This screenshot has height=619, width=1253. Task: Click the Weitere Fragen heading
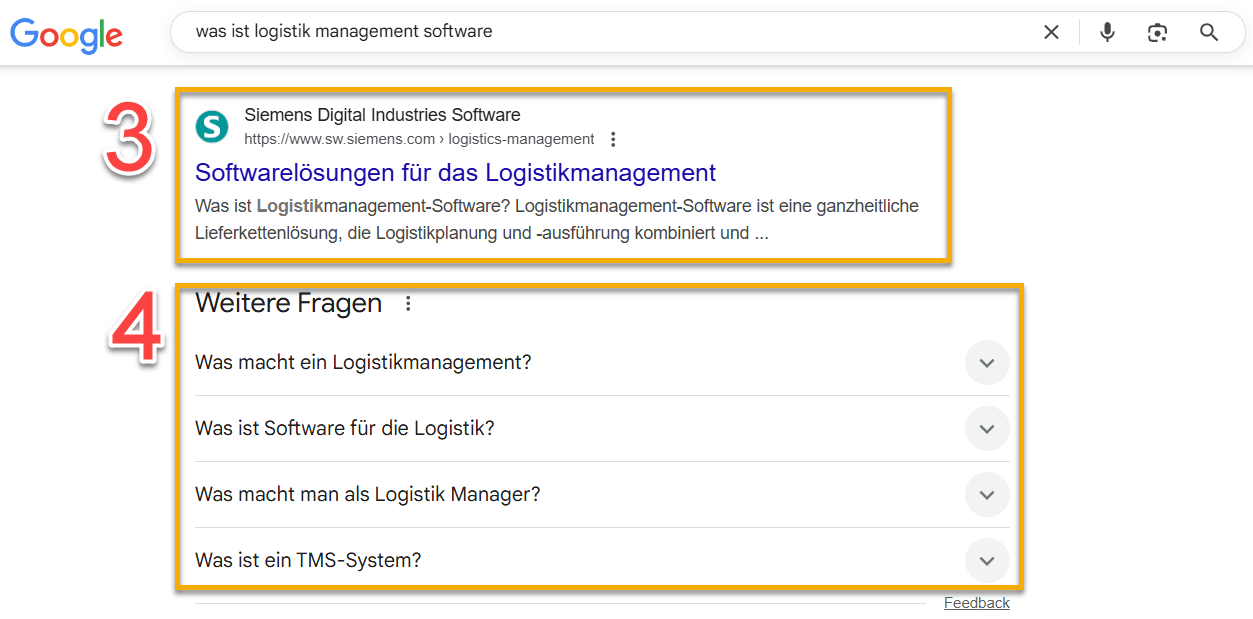coord(289,303)
